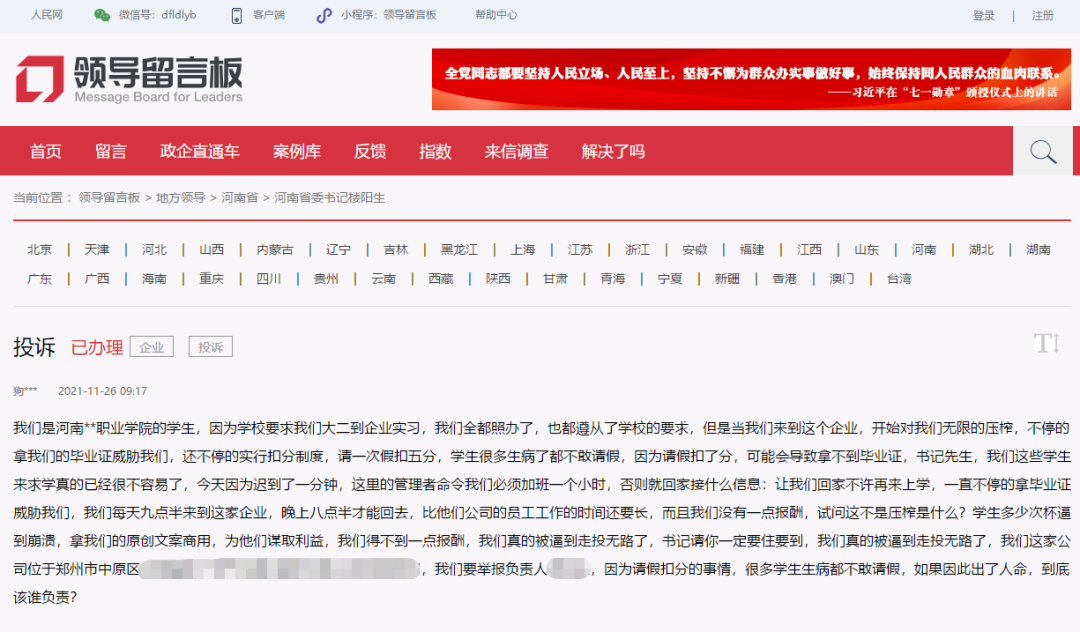The height and width of the screenshot is (632, 1080).
Task: Open 政企直通车 from the navigation bar
Action: pyautogui.click(x=200, y=151)
